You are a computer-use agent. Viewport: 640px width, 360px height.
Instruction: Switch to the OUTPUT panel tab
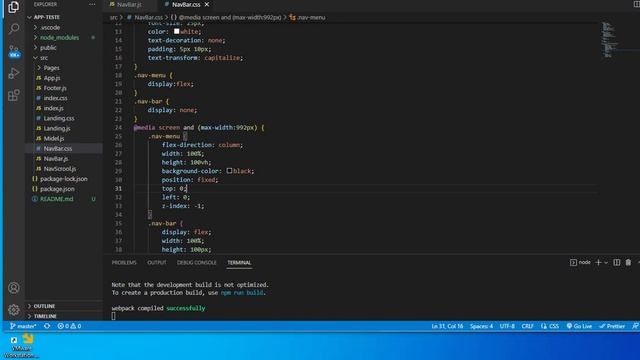tap(157, 262)
